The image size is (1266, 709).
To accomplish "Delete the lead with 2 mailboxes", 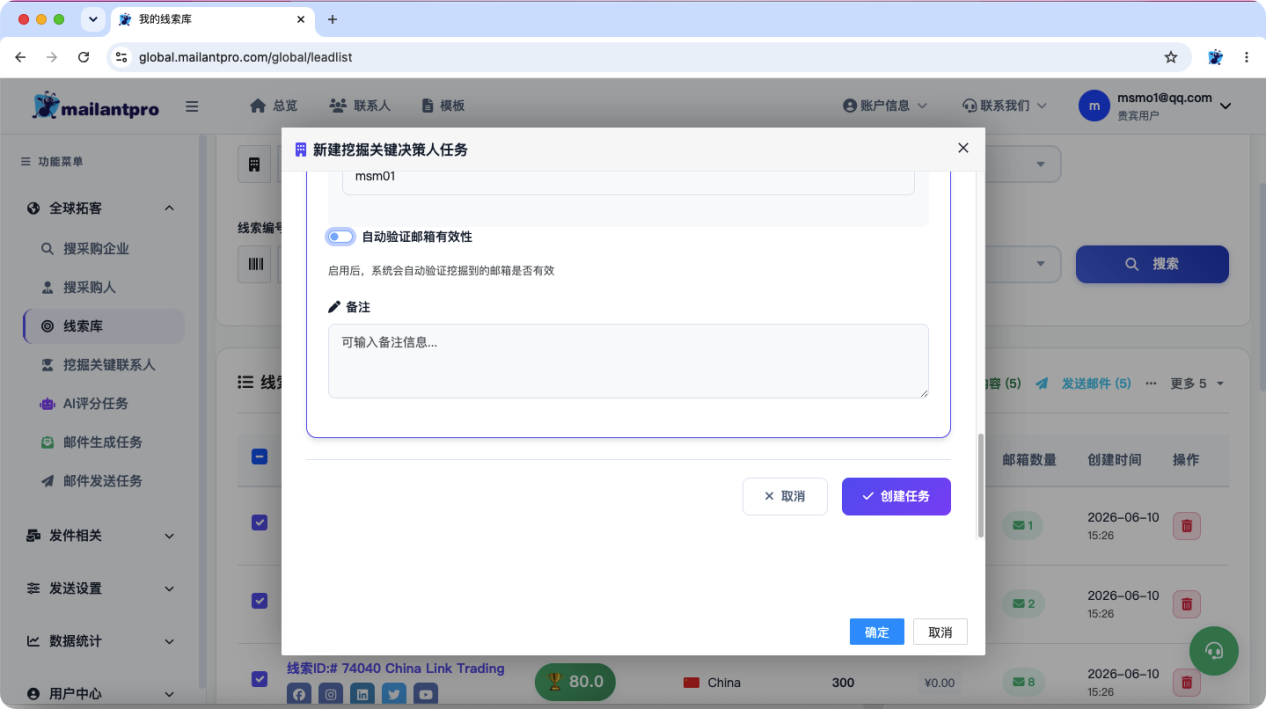I will click(x=1186, y=603).
